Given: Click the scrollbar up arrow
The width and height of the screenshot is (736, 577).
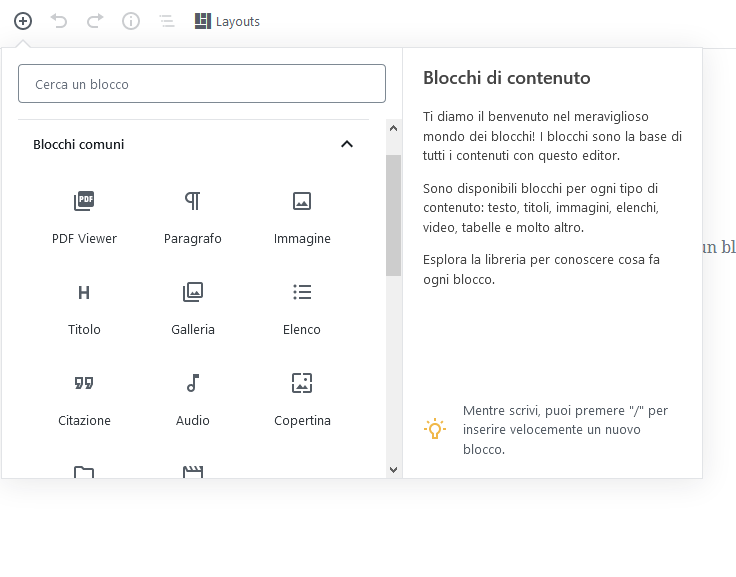Looking at the screenshot, I should click(x=393, y=128).
